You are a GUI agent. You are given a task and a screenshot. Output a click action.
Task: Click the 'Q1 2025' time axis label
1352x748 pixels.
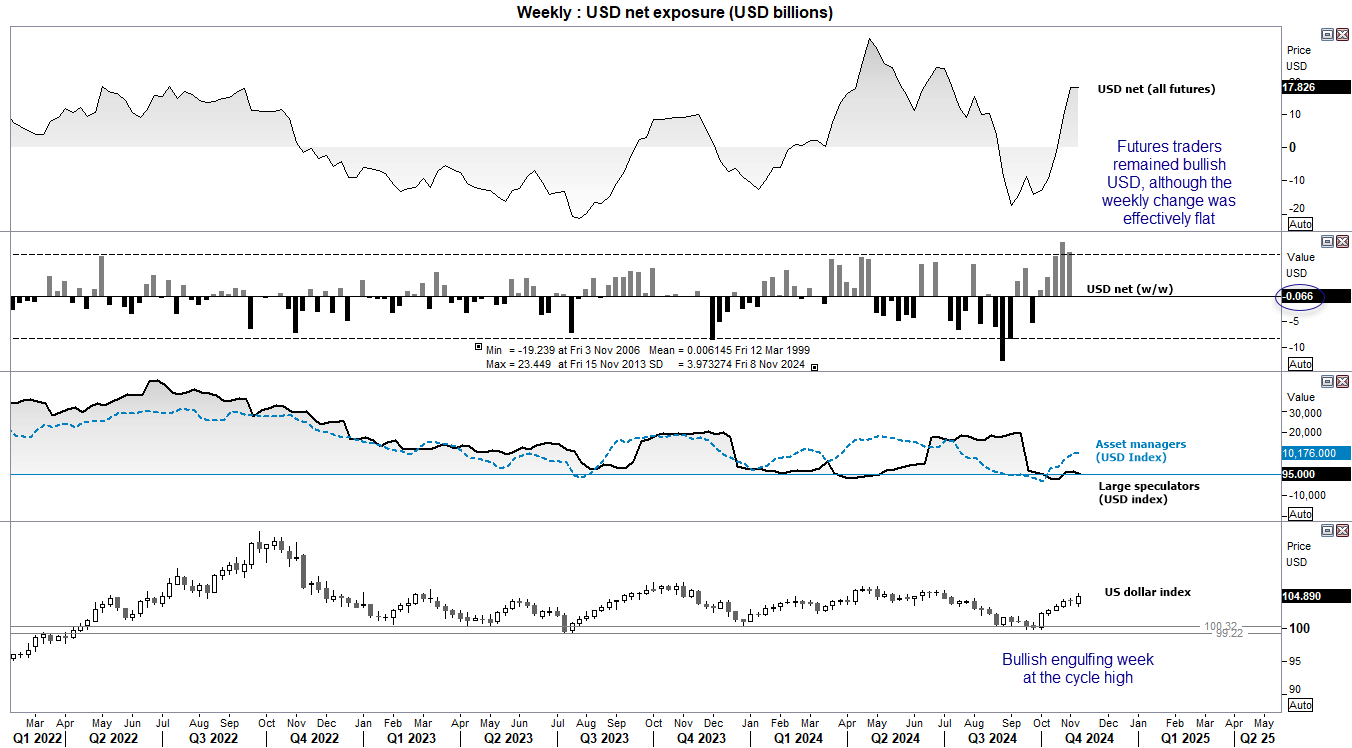[x=1184, y=739]
